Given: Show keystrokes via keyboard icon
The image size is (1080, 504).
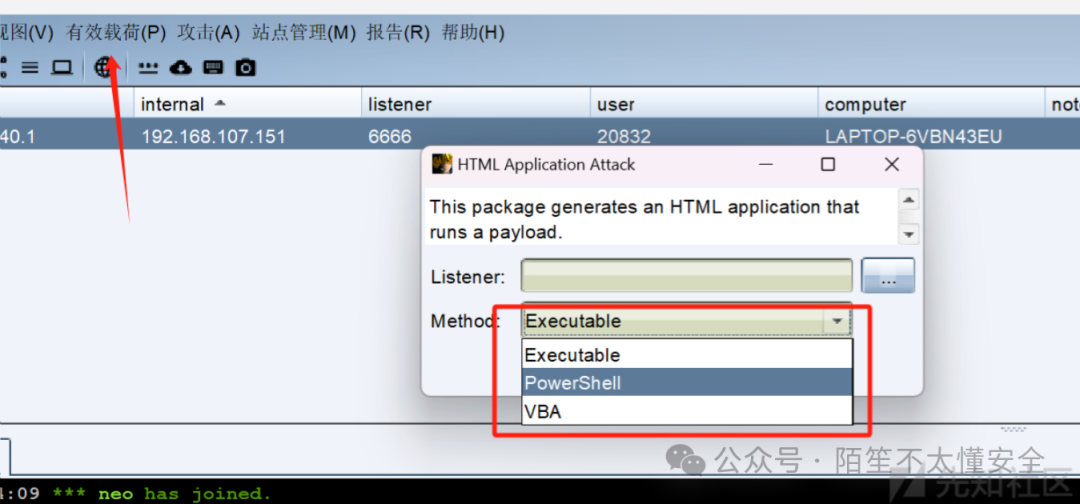Looking at the screenshot, I should click(214, 67).
